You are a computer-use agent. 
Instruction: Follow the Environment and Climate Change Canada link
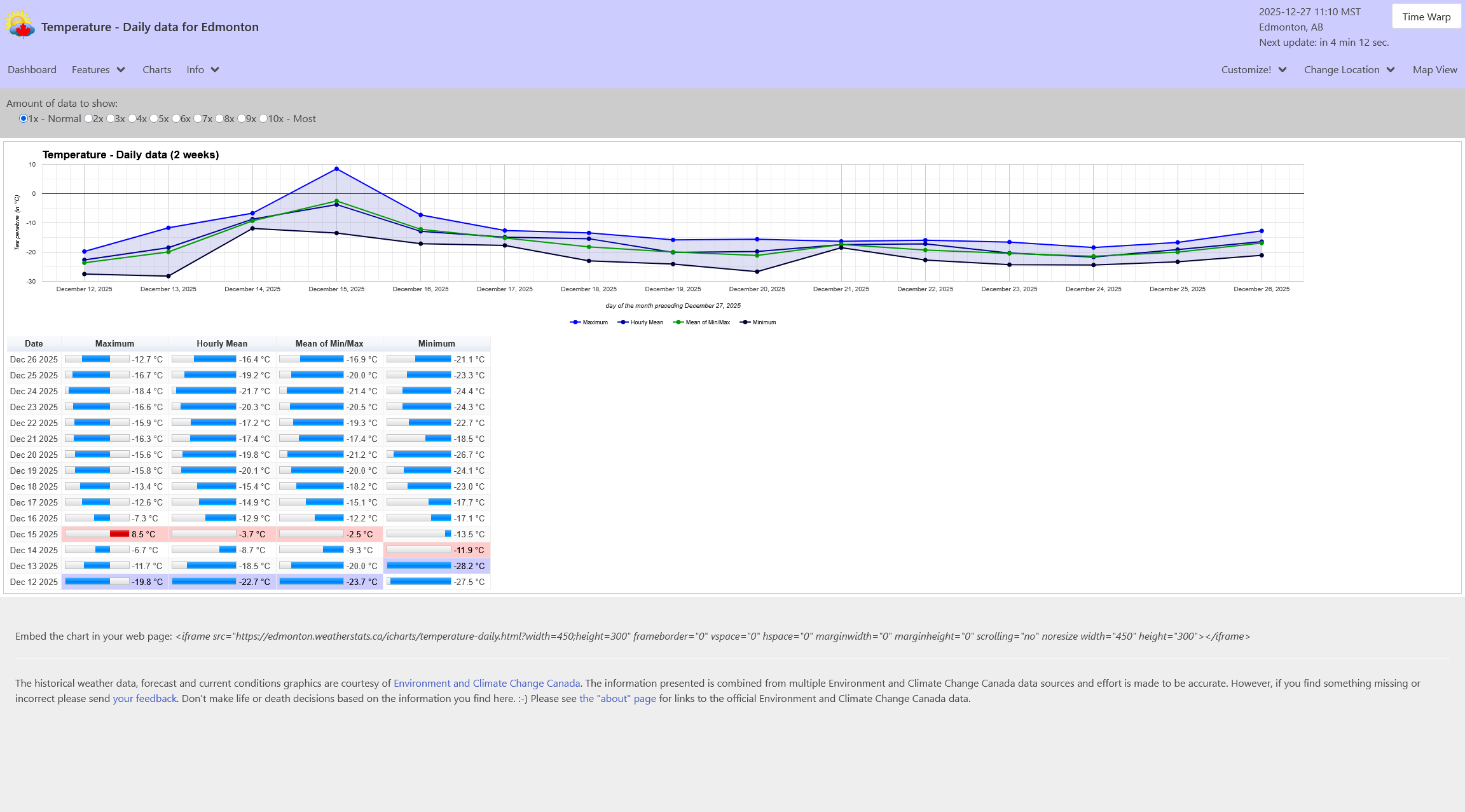pos(486,683)
